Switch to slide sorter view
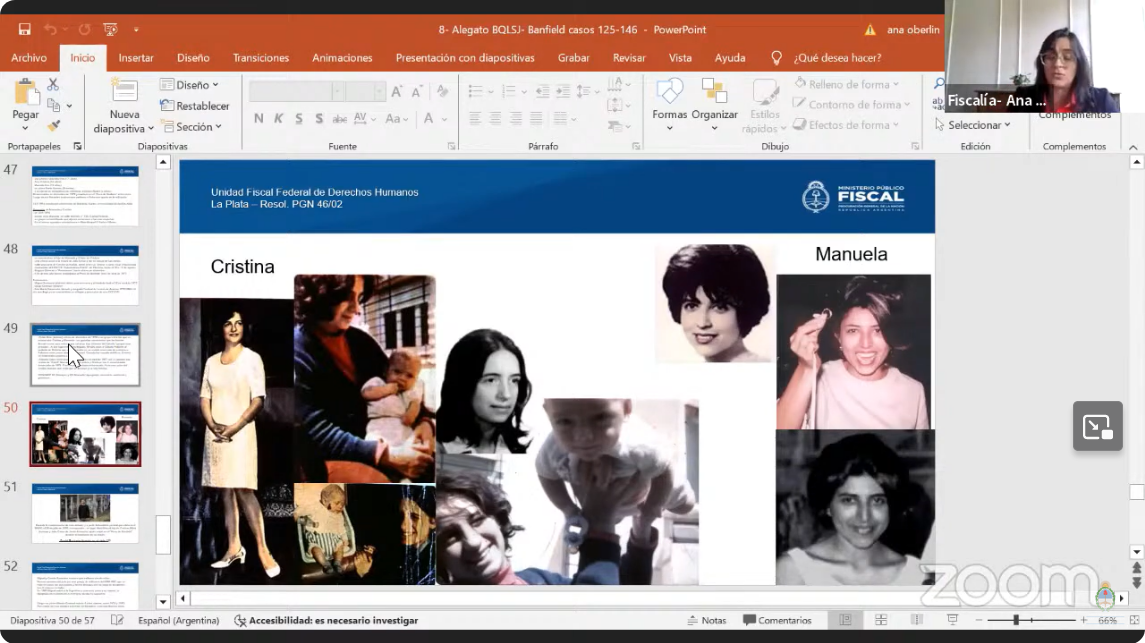 point(881,620)
